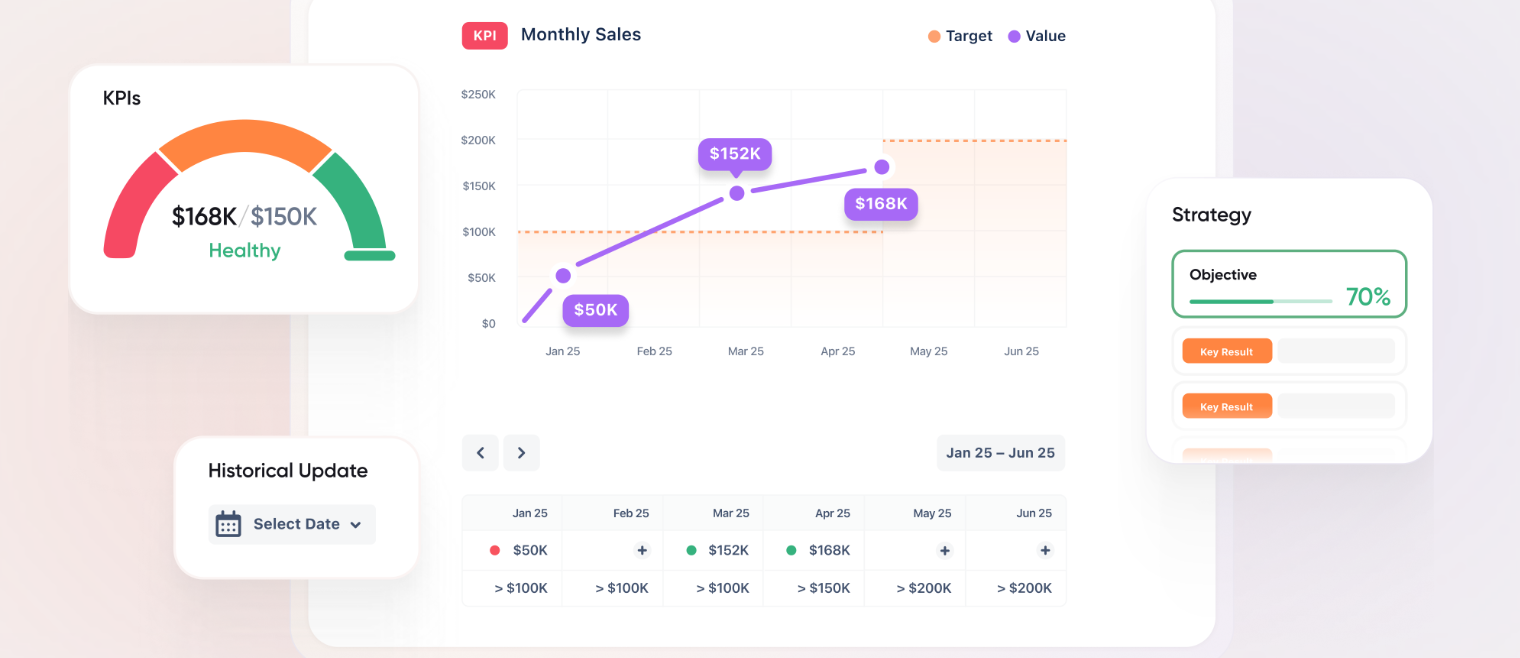This screenshot has width=1520, height=658.
Task: Click the first Key Result pill in Strategy
Action: coord(1227,351)
